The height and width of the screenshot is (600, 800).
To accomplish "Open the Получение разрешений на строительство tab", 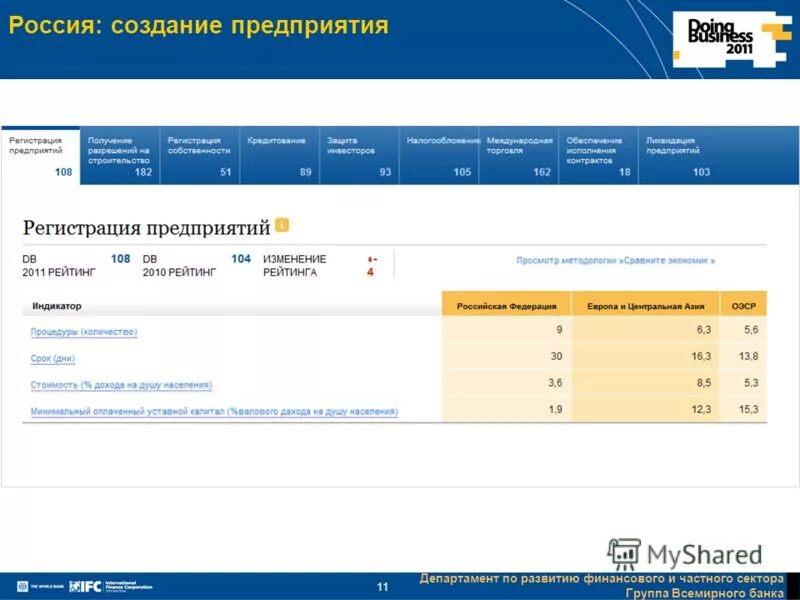I will pyautogui.click(x=120, y=156).
